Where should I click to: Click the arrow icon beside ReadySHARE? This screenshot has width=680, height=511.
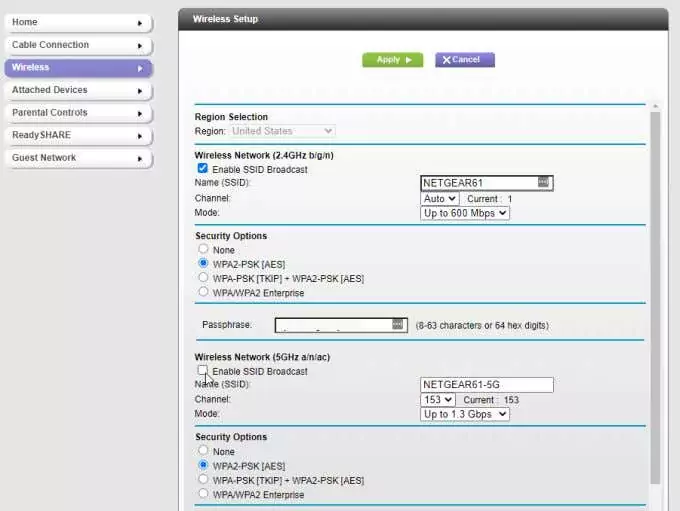(x=139, y=135)
